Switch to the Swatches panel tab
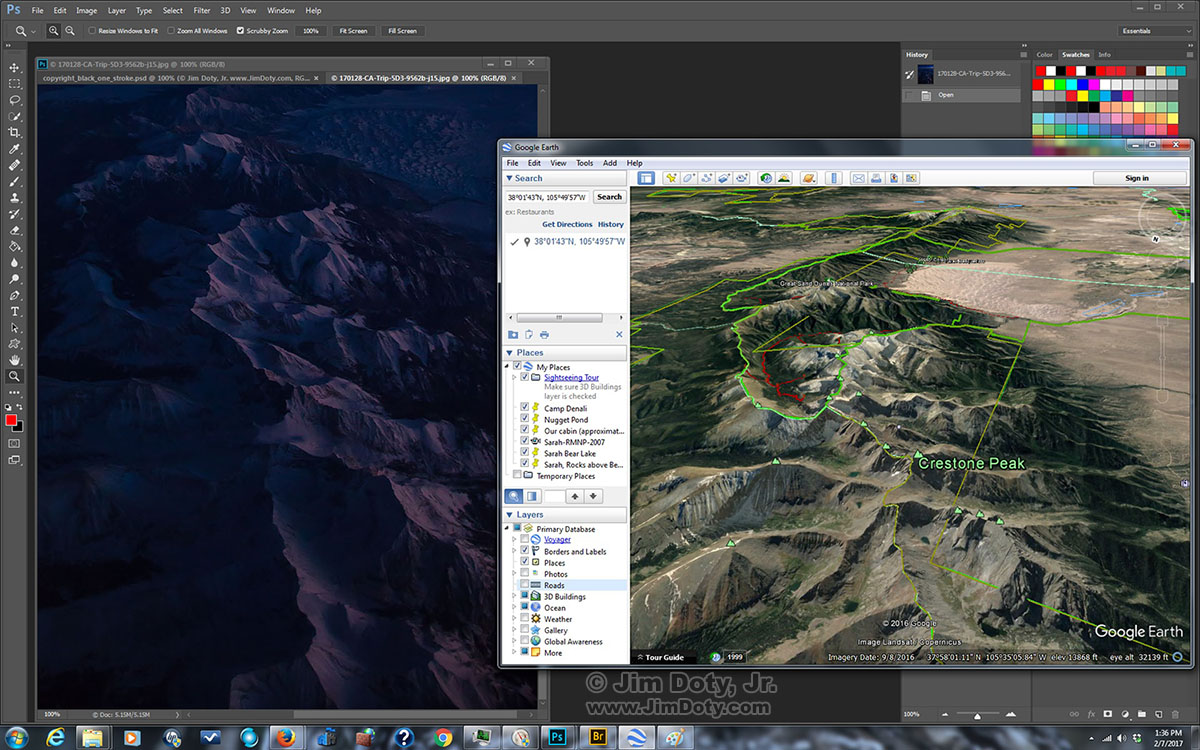The width and height of the screenshot is (1200, 750). pos(1076,55)
